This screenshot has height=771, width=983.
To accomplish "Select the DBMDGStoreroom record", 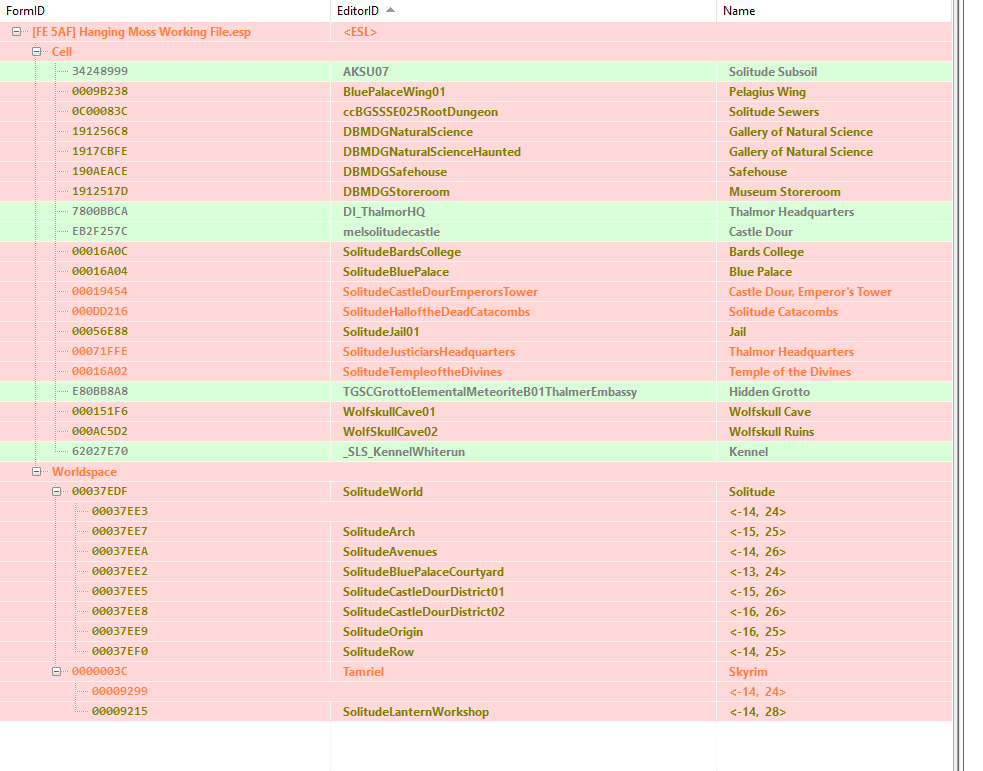I will pyautogui.click(x=476, y=192).
